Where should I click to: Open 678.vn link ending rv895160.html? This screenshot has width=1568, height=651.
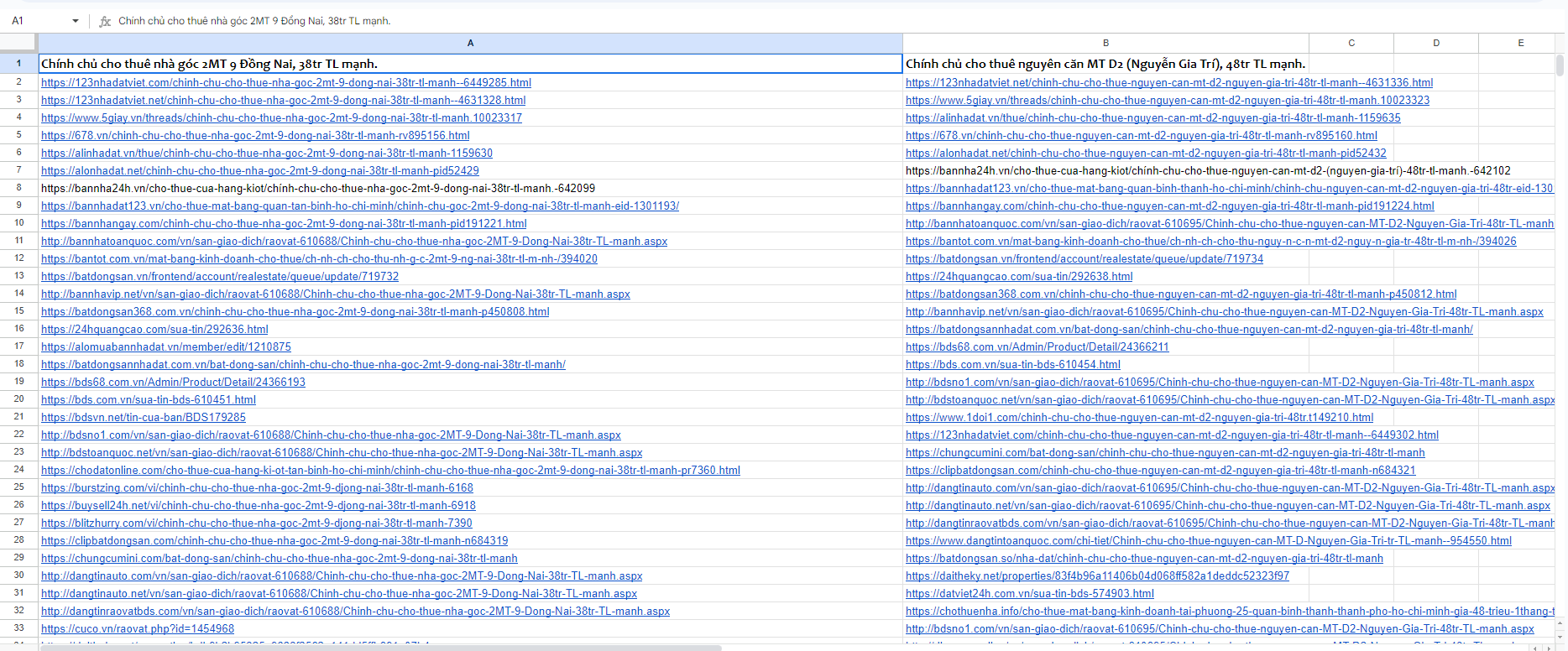pos(1142,135)
